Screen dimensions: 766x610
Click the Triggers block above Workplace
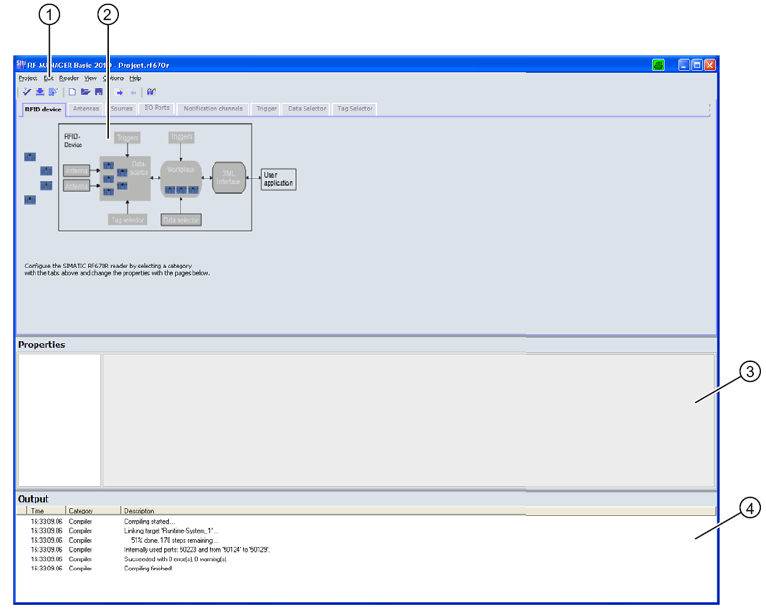coord(182,137)
